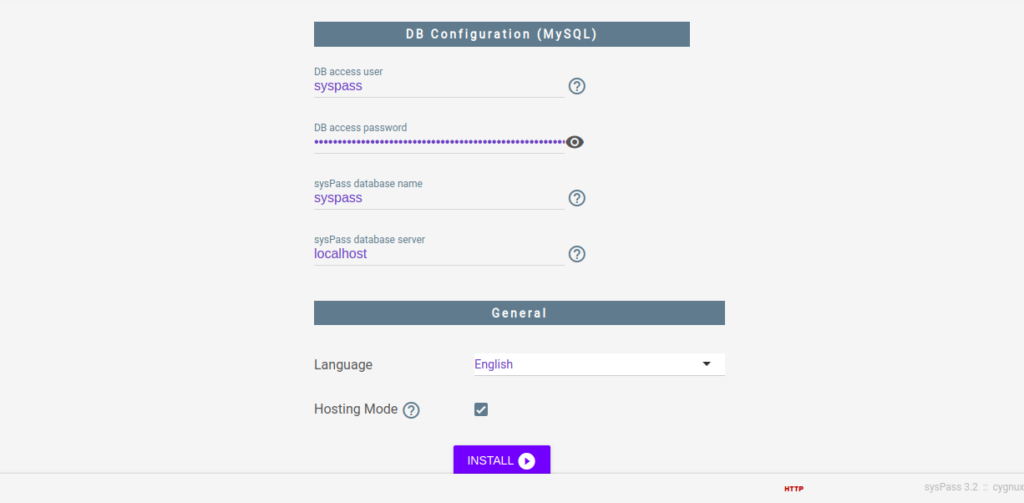
Task: Focus the sysPass database name field
Action: pyautogui.click(x=439, y=198)
